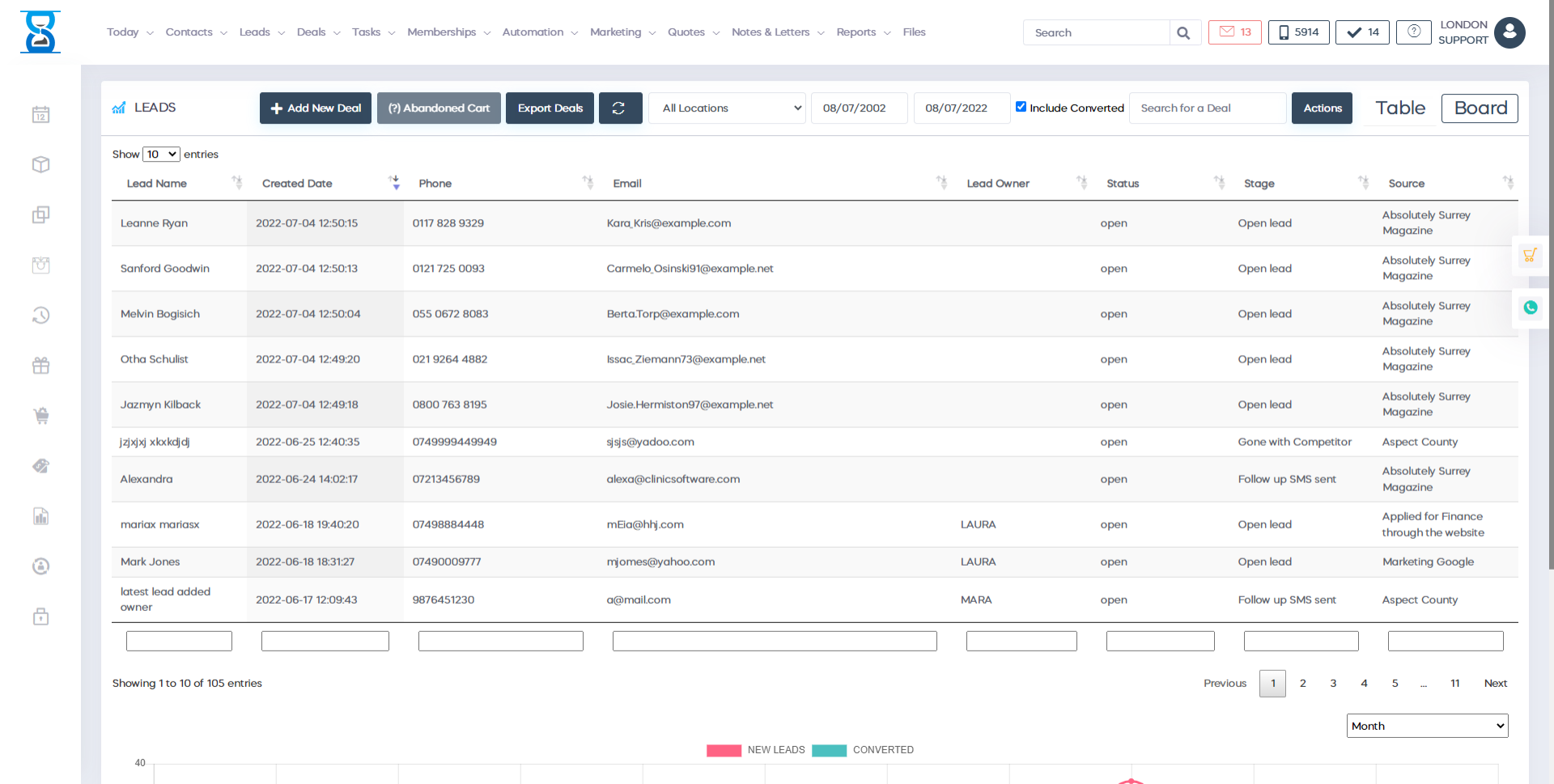1554x784 pixels.
Task: Click the Export Deals button
Action: pos(550,108)
